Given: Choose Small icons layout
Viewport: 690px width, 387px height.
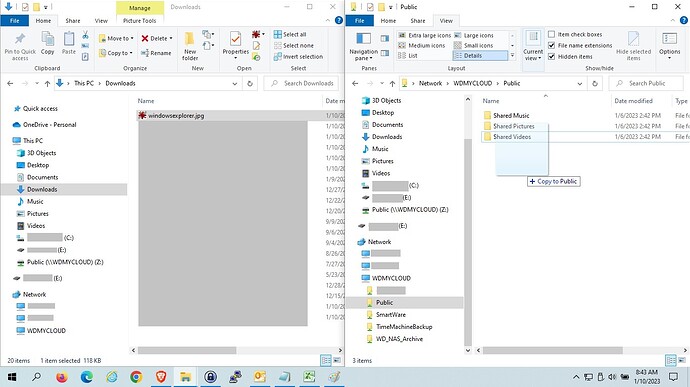Looking at the screenshot, I should pyautogui.click(x=473, y=45).
